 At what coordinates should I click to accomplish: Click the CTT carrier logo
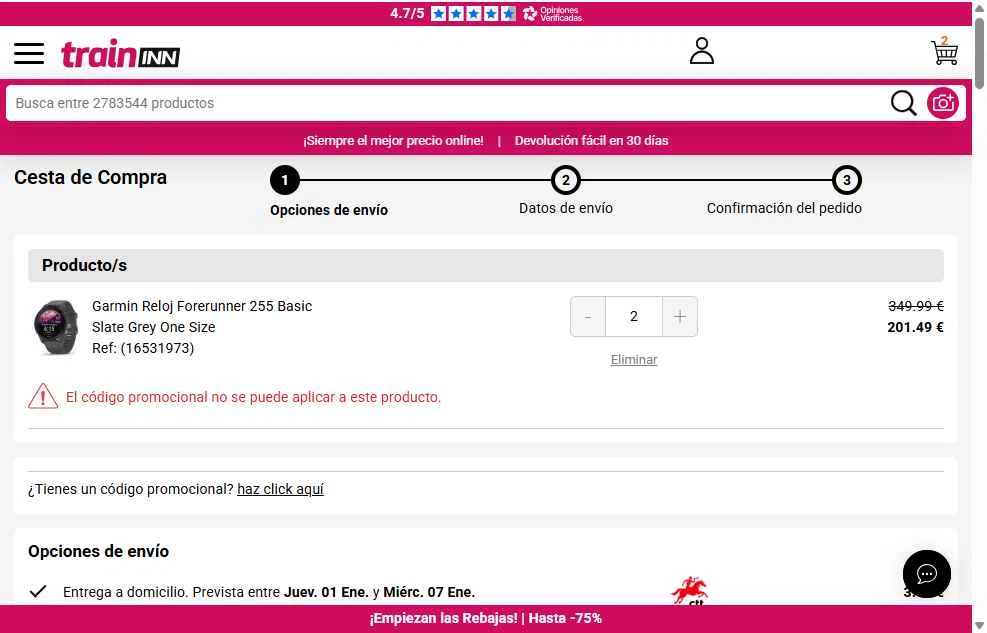click(689, 591)
